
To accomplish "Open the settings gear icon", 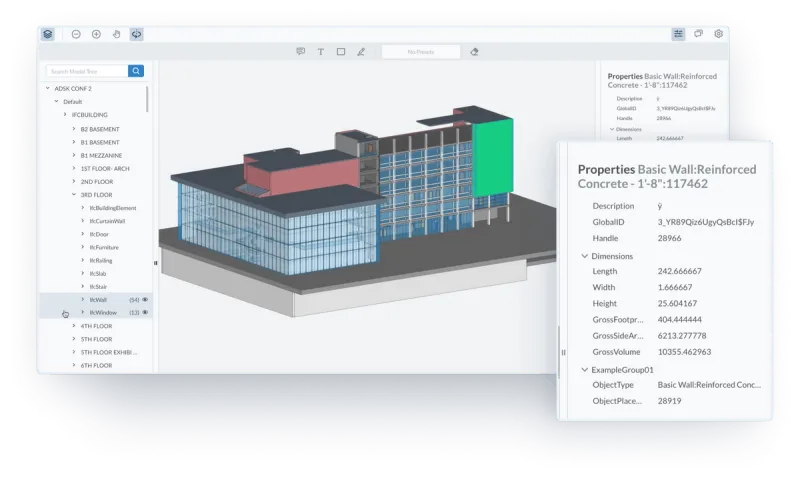I will pos(718,34).
